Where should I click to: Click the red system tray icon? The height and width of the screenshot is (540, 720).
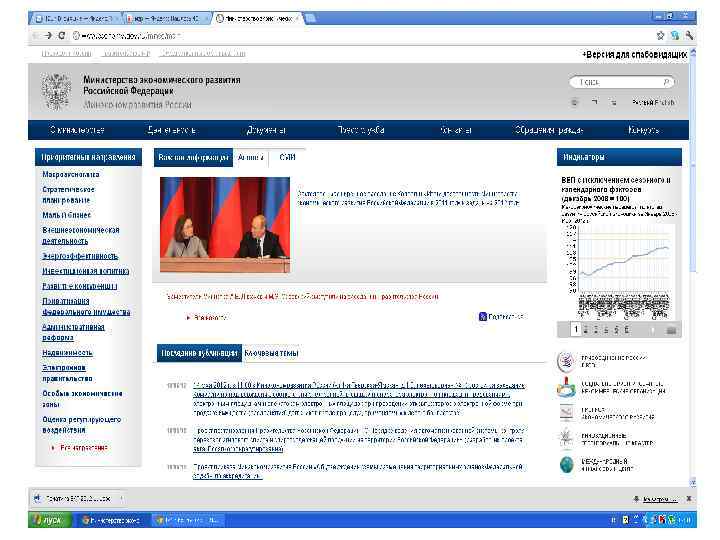tap(662, 520)
